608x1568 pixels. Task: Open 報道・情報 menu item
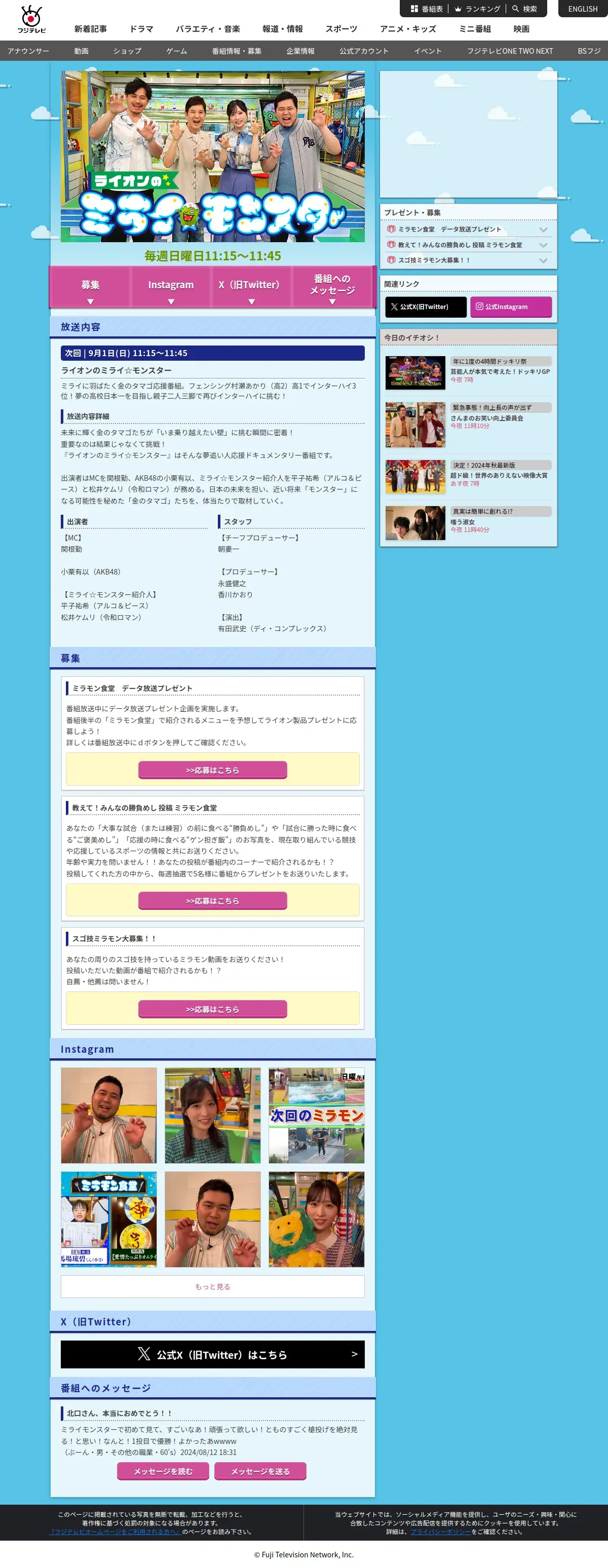[x=282, y=28]
